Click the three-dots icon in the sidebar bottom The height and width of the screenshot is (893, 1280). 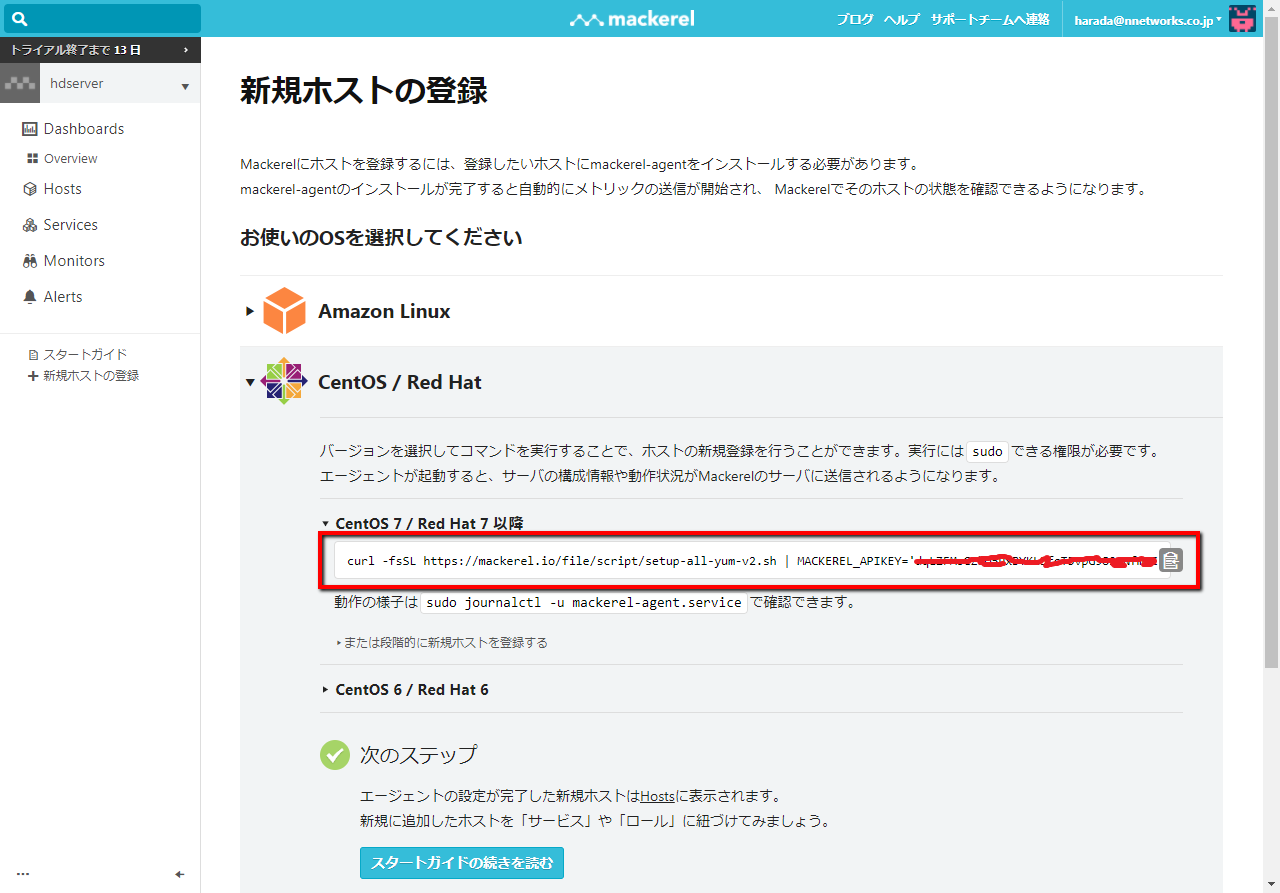(x=23, y=874)
